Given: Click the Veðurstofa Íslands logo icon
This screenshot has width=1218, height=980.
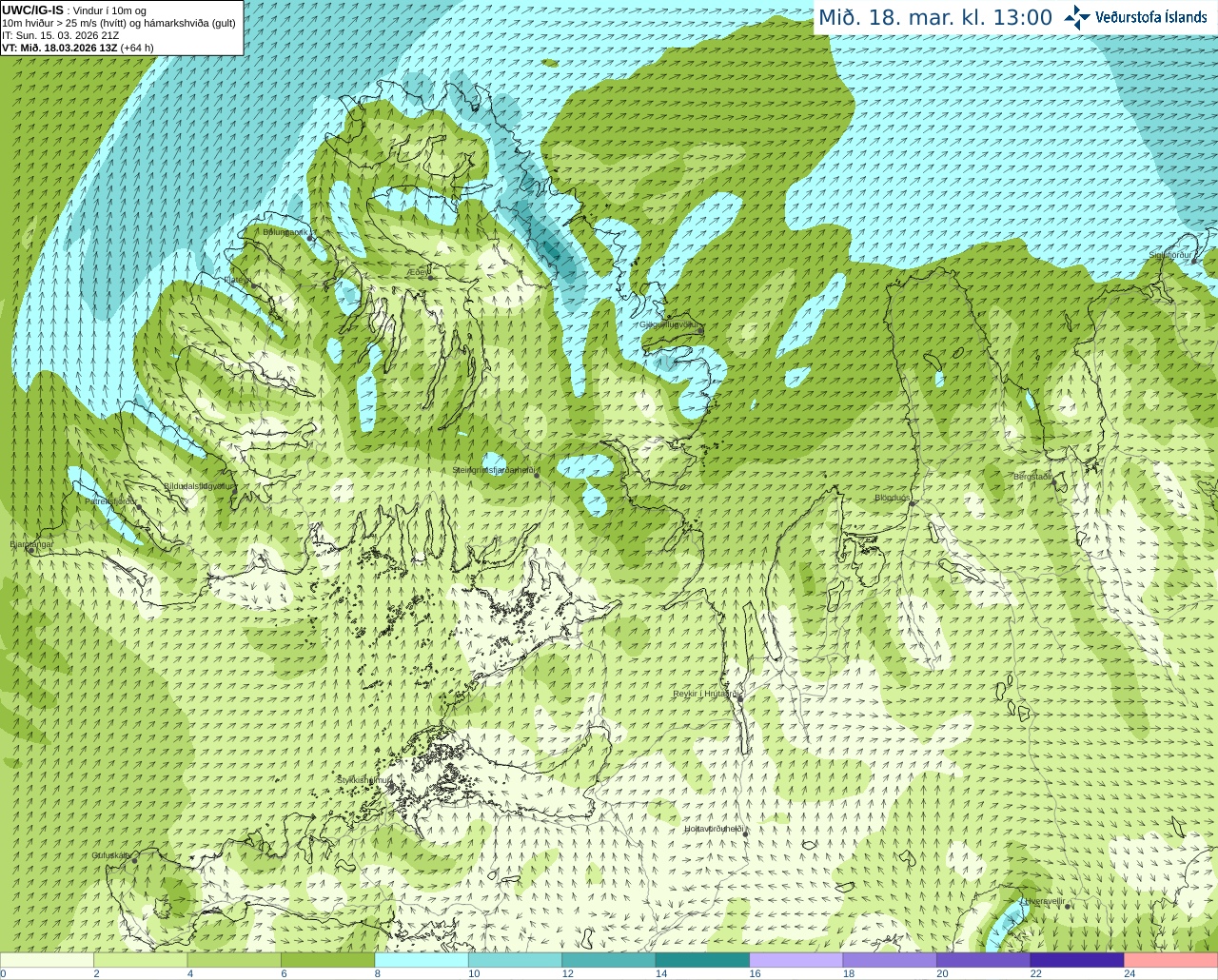Looking at the screenshot, I should tap(1077, 17).
